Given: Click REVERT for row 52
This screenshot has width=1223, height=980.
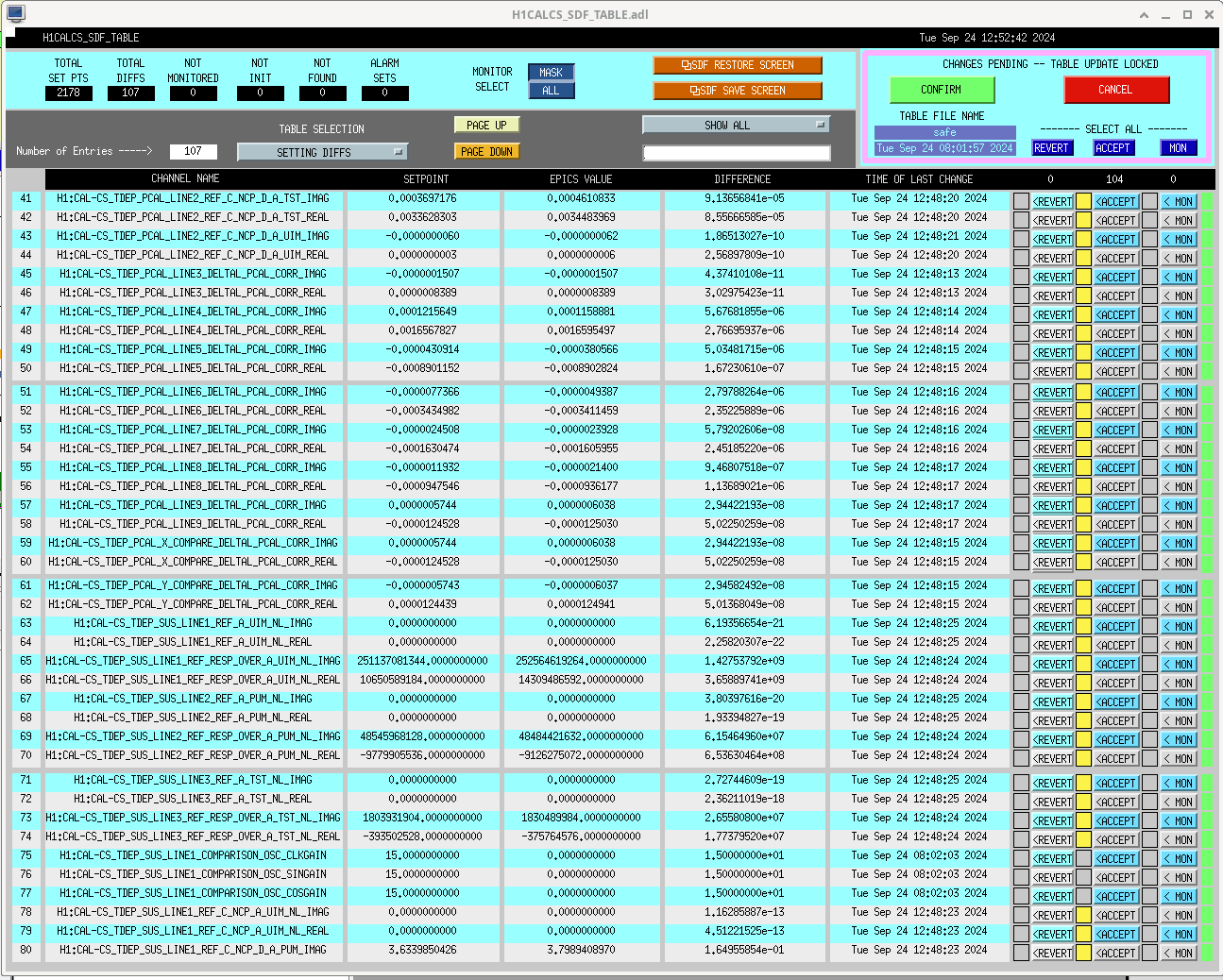Looking at the screenshot, I should [1052, 411].
